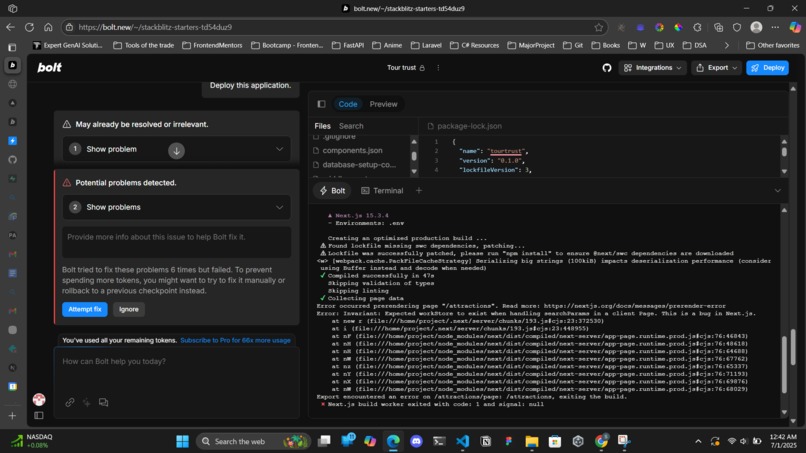Collapse the terminal panel with chevron

[x=778, y=190]
